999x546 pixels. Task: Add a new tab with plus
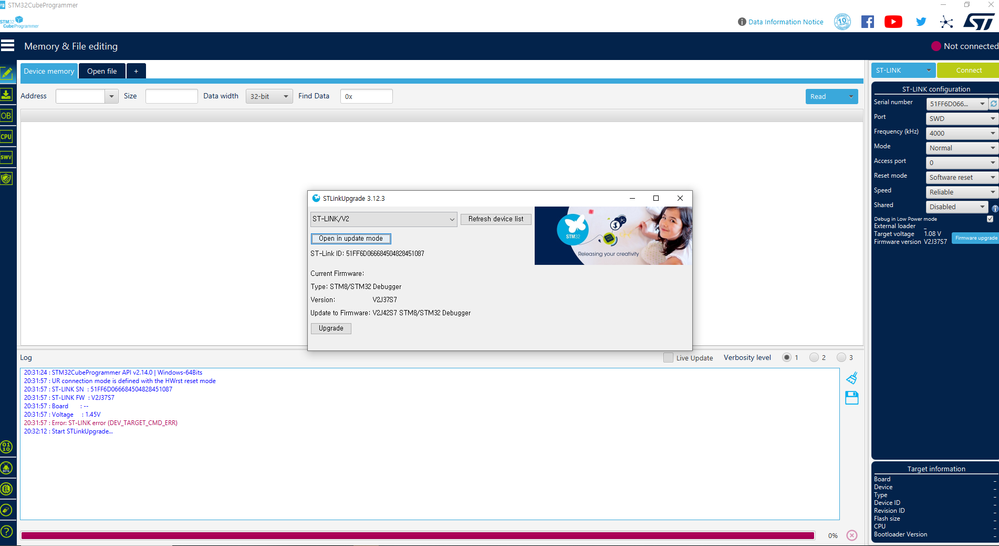(x=136, y=71)
